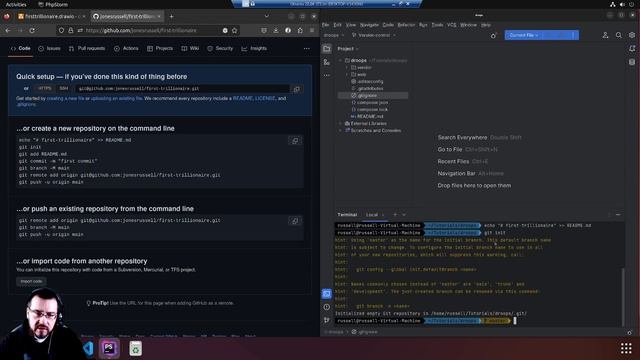Expand External Libraries node

tap(340, 123)
